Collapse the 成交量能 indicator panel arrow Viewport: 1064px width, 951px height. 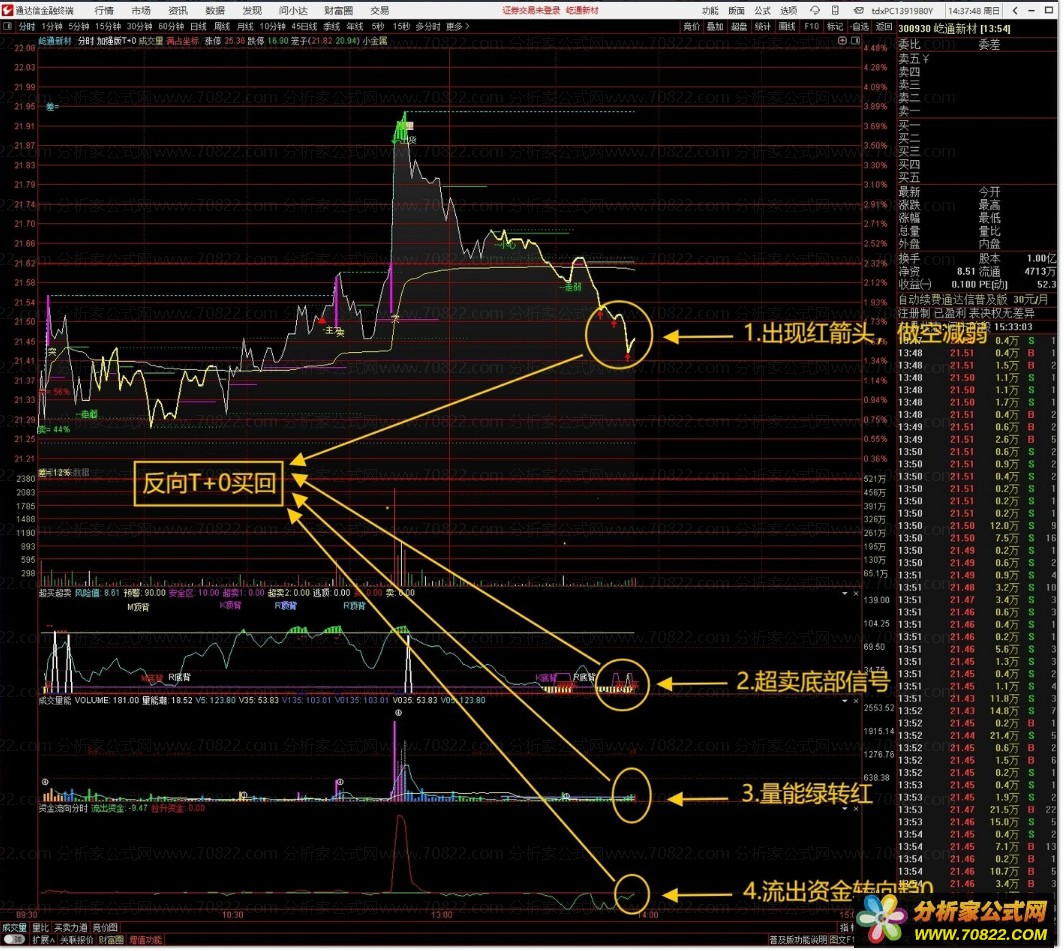point(846,701)
